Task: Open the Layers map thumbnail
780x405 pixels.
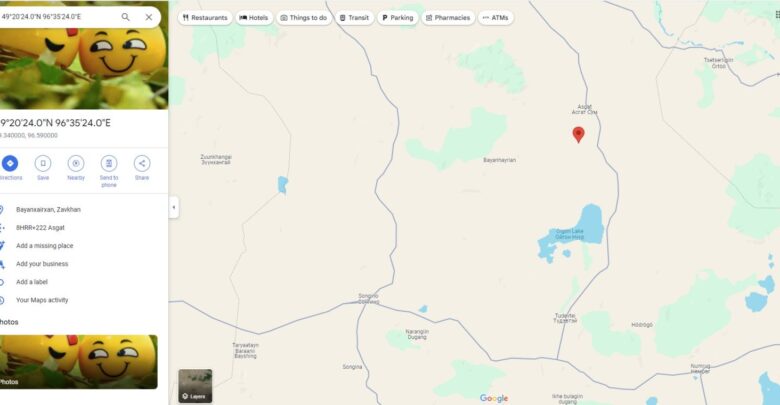Action: coord(195,386)
